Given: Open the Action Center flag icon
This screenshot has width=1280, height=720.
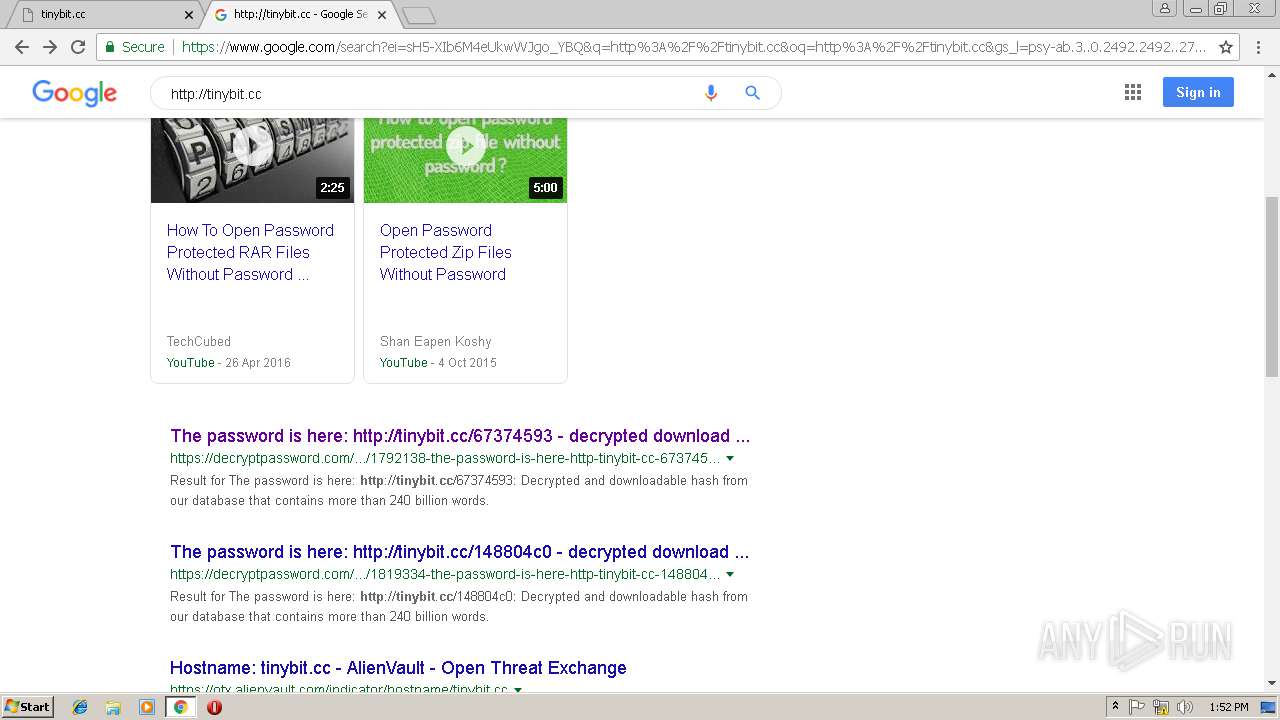Looking at the screenshot, I should (1137, 707).
